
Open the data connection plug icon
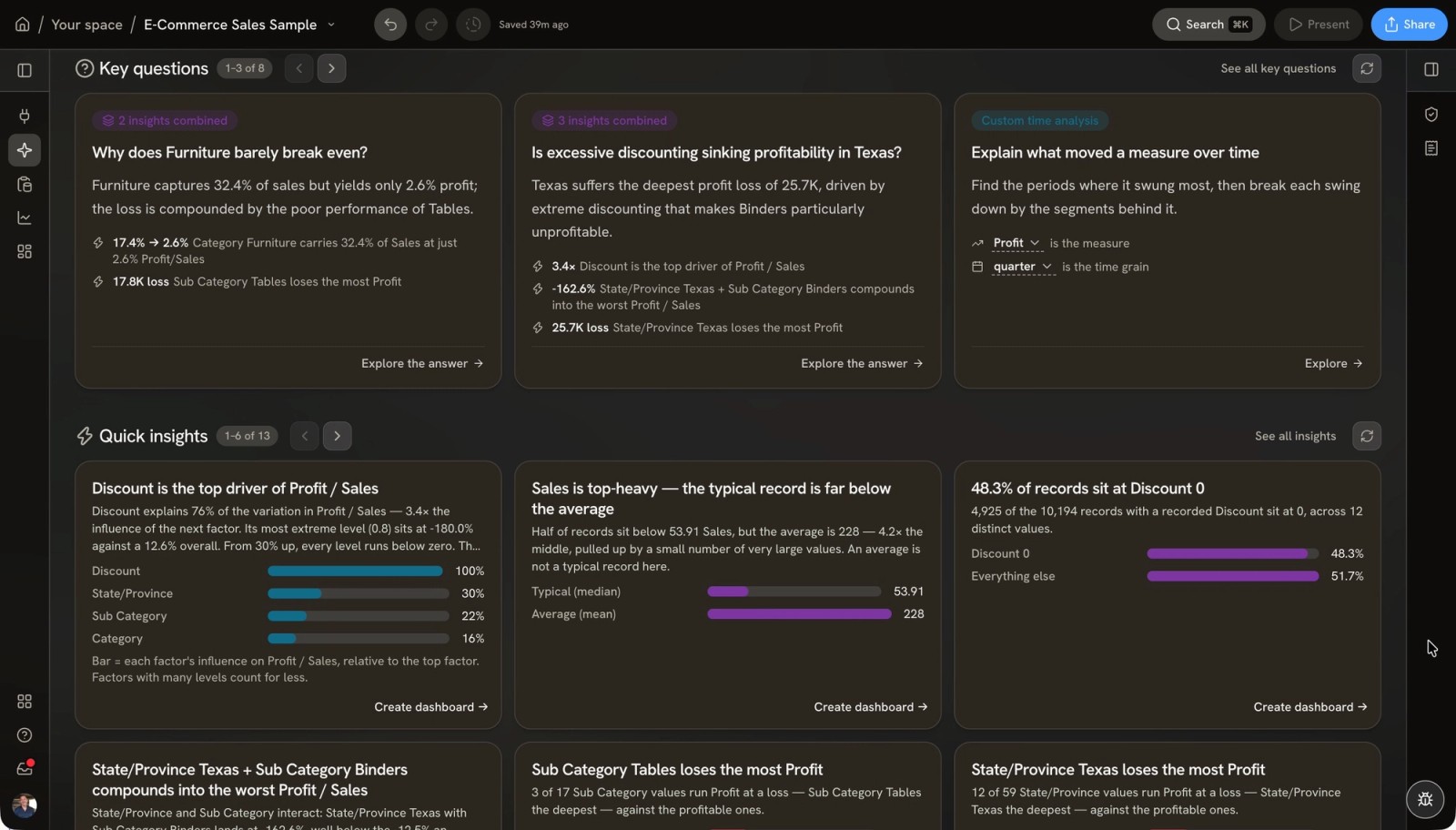pos(25,116)
